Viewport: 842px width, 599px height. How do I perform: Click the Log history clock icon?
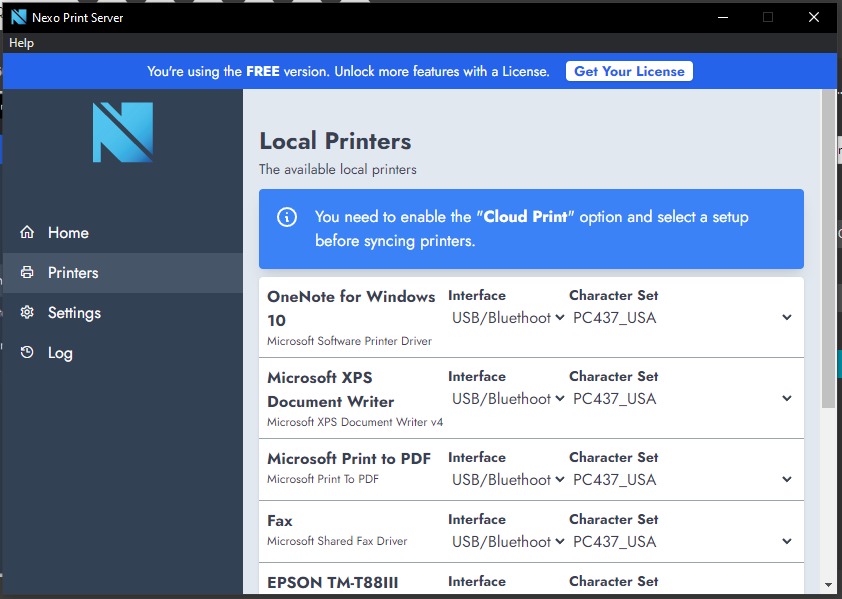coord(27,352)
